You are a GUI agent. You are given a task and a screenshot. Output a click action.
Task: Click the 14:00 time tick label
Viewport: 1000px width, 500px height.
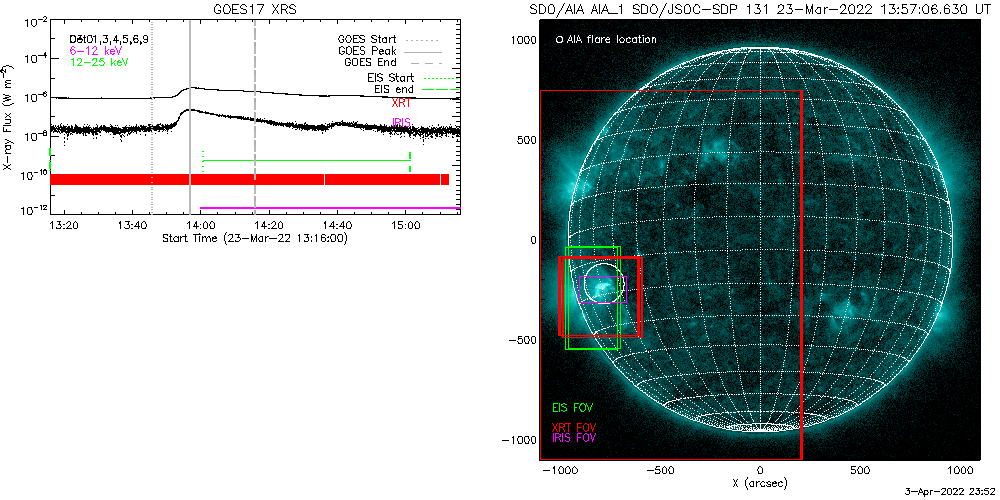[201, 225]
